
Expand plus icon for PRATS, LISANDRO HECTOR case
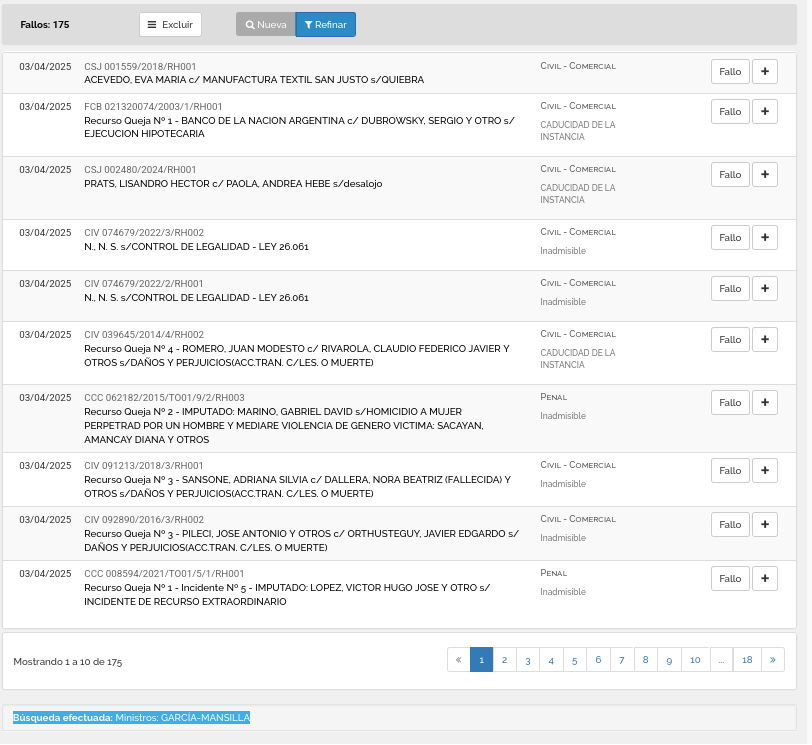coord(765,175)
